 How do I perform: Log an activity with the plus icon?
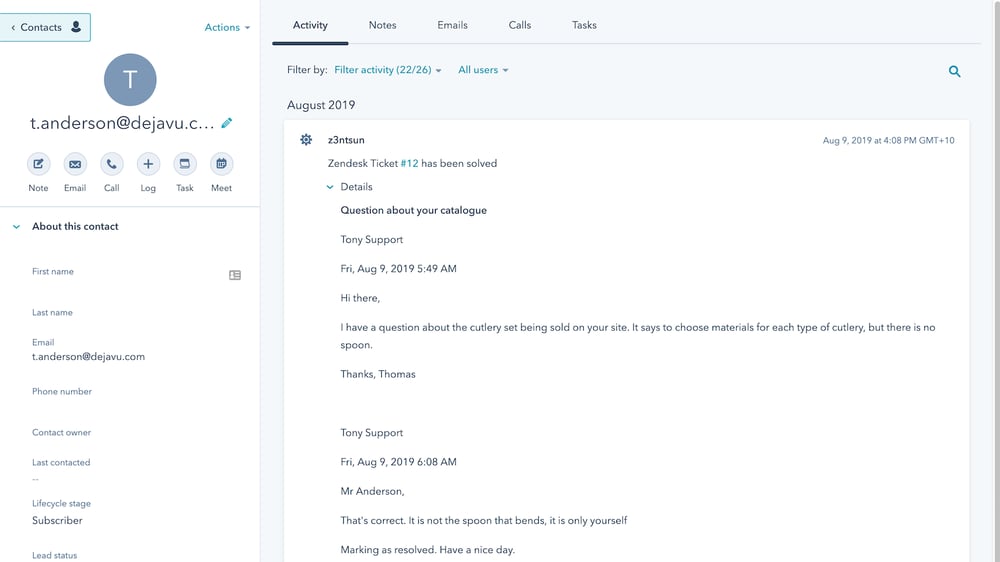(148, 164)
